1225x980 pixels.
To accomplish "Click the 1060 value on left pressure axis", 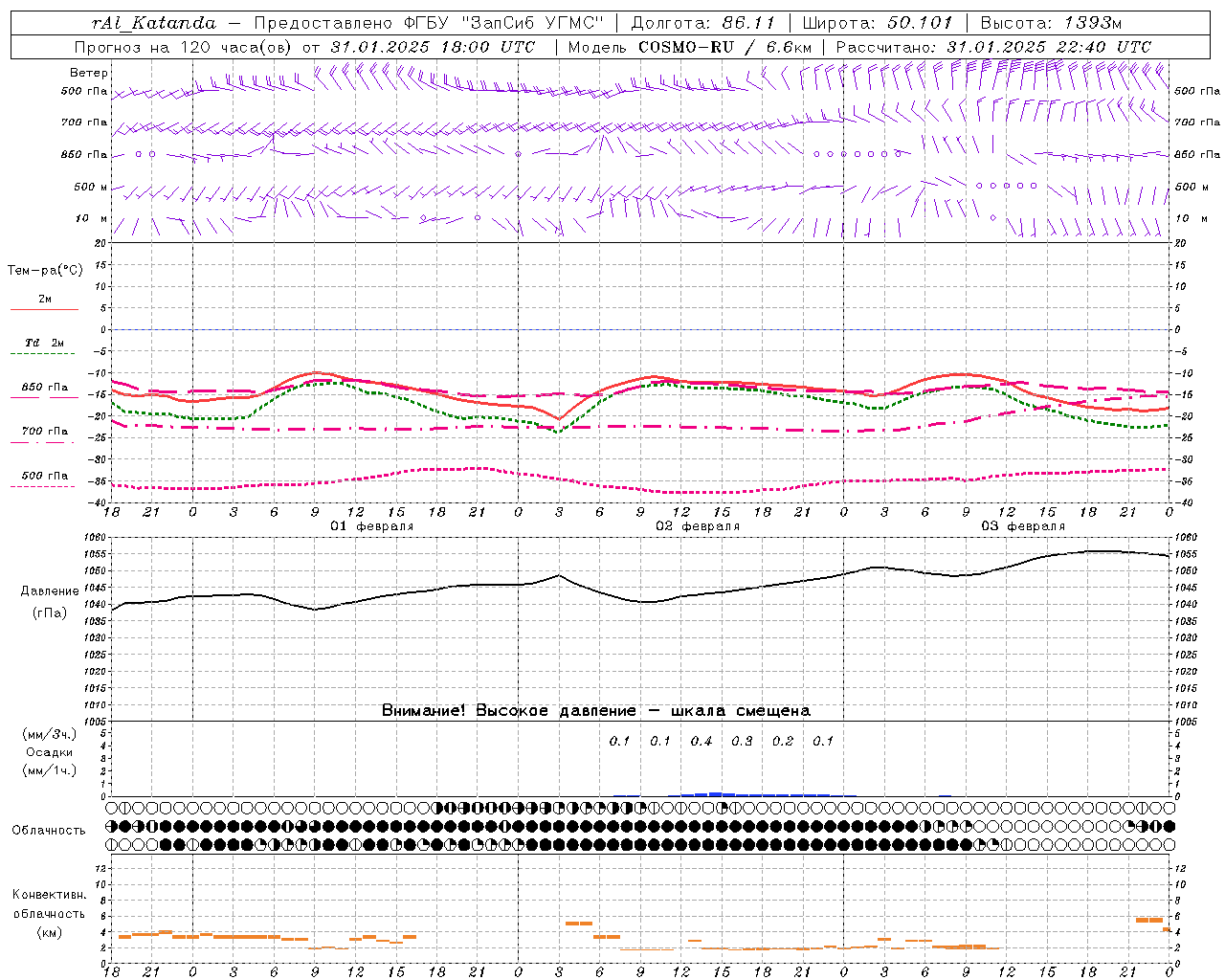I will tap(97, 538).
